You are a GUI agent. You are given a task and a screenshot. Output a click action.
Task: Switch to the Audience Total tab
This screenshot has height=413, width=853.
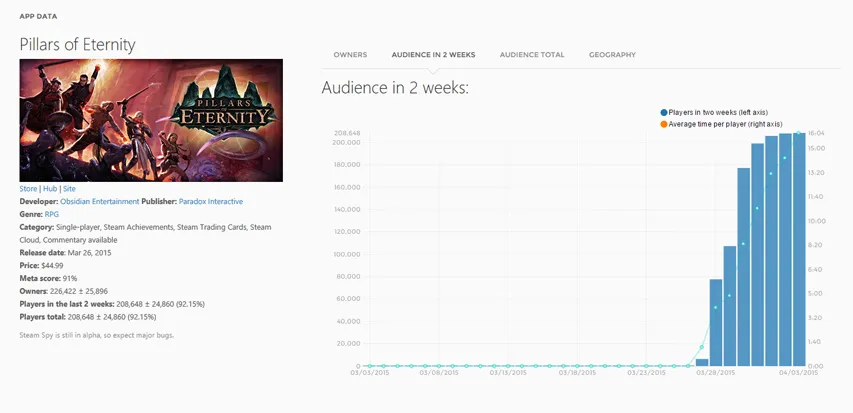[531, 55]
